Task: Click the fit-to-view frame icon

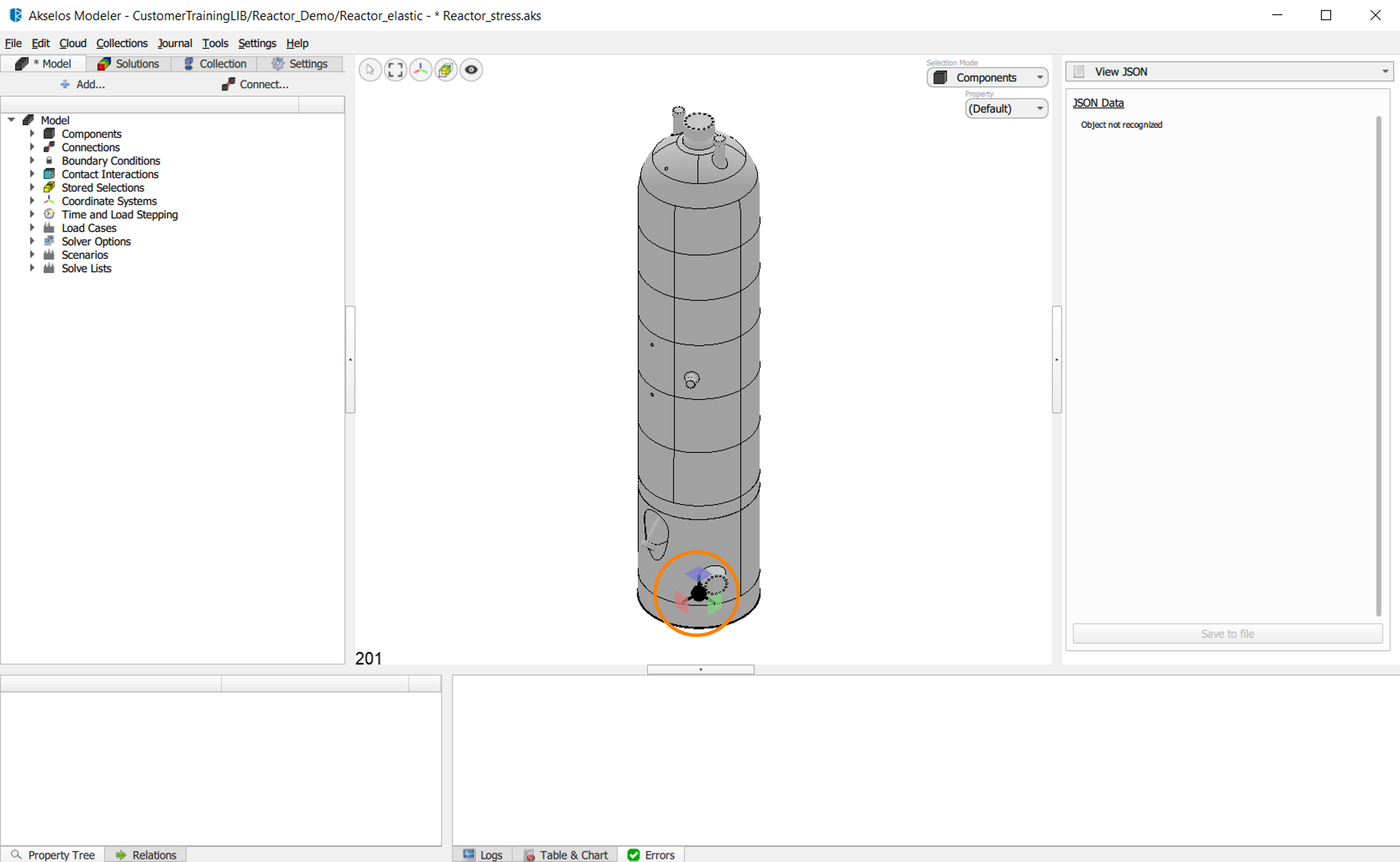Action: [395, 70]
